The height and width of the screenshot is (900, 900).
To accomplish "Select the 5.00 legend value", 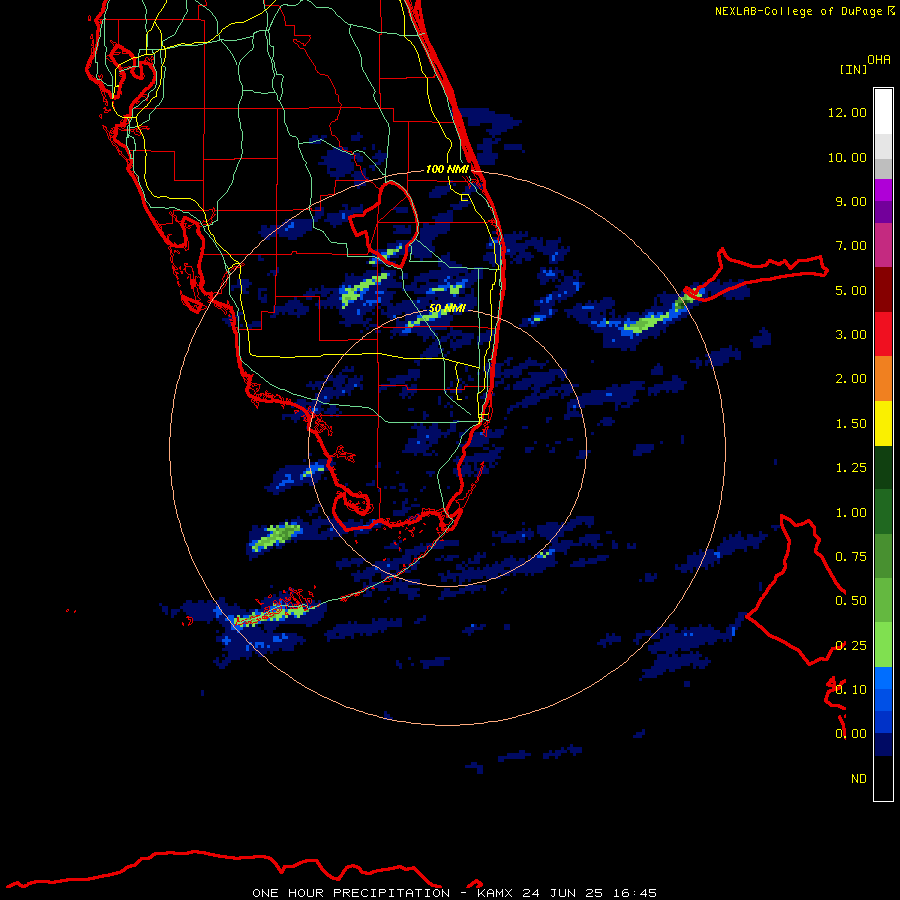I will coord(851,290).
